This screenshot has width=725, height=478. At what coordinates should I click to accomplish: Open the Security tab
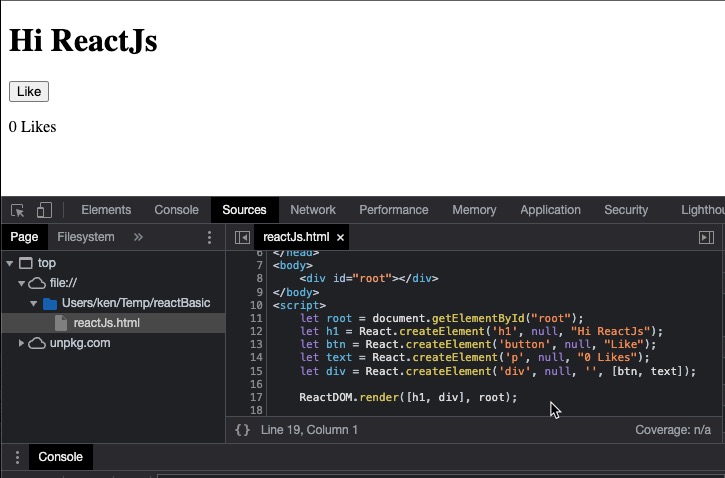(626, 210)
